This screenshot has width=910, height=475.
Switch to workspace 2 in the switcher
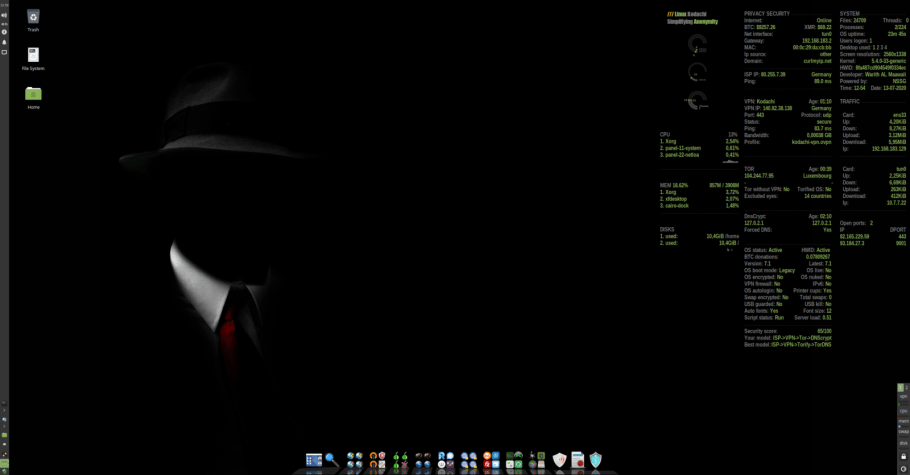pos(907,387)
